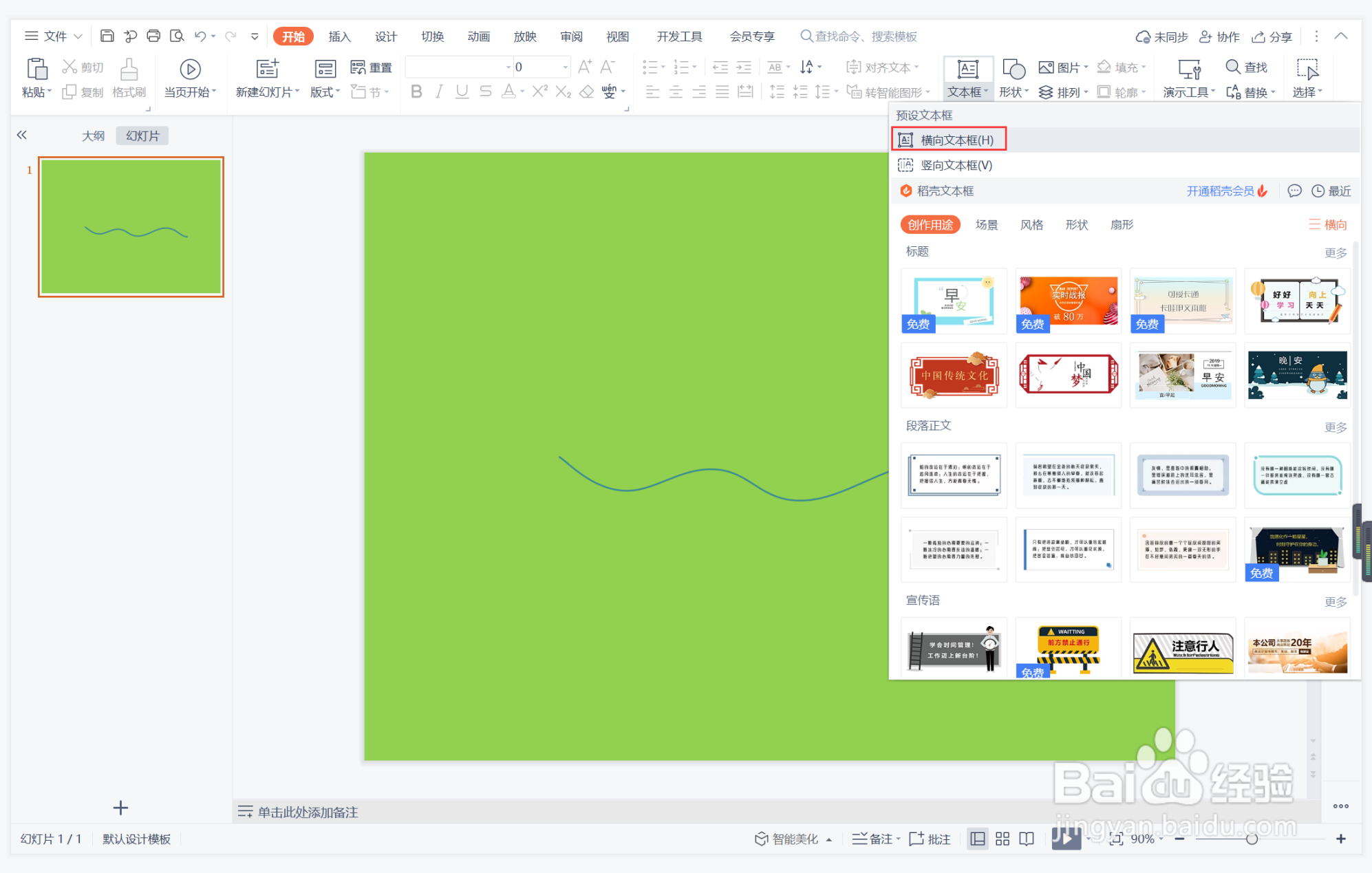Image resolution: width=1372 pixels, height=873 pixels.
Task: Click the Reset (重置) slide button
Action: (371, 67)
